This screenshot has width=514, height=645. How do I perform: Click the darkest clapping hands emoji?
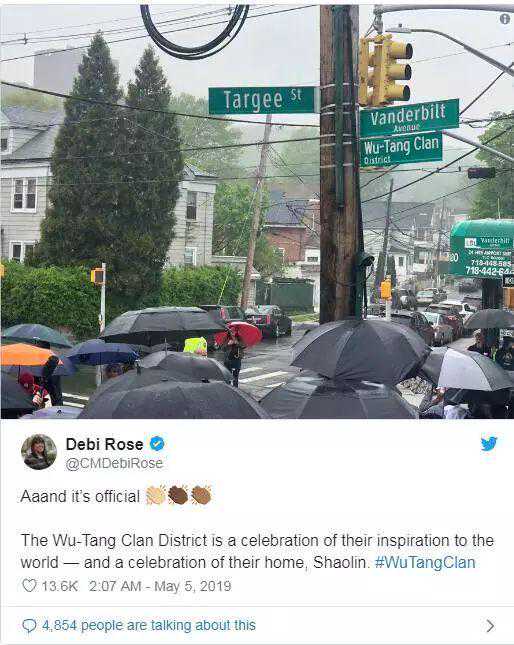[178, 495]
